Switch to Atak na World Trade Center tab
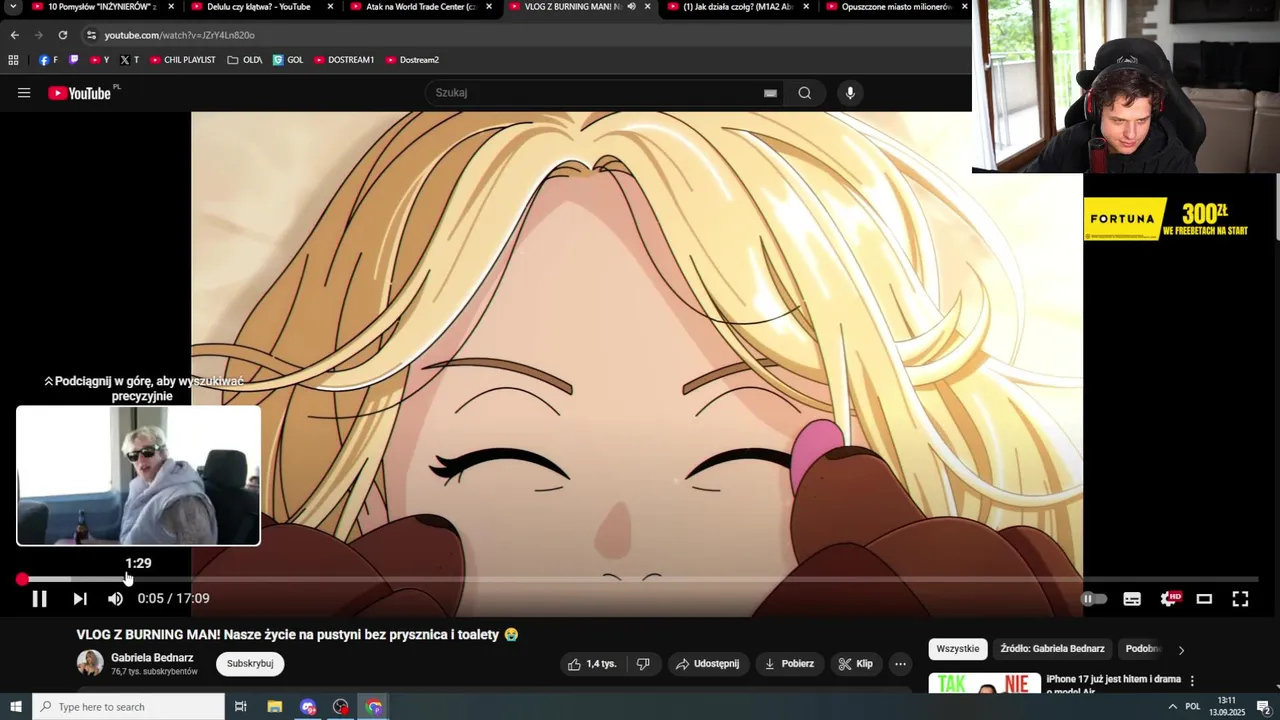The height and width of the screenshot is (720, 1280). (419, 6)
